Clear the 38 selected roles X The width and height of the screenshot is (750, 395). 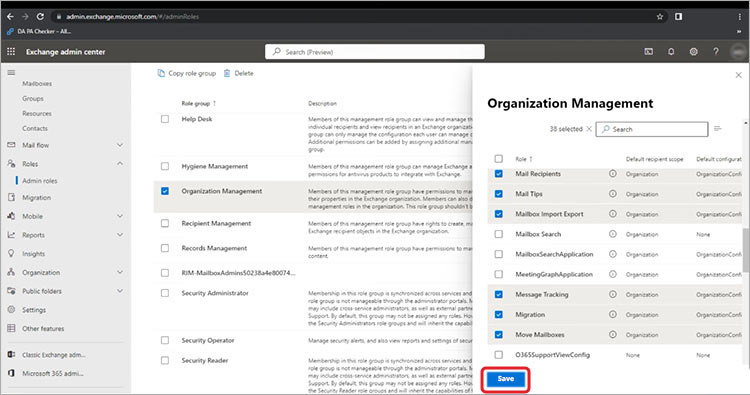[589, 129]
